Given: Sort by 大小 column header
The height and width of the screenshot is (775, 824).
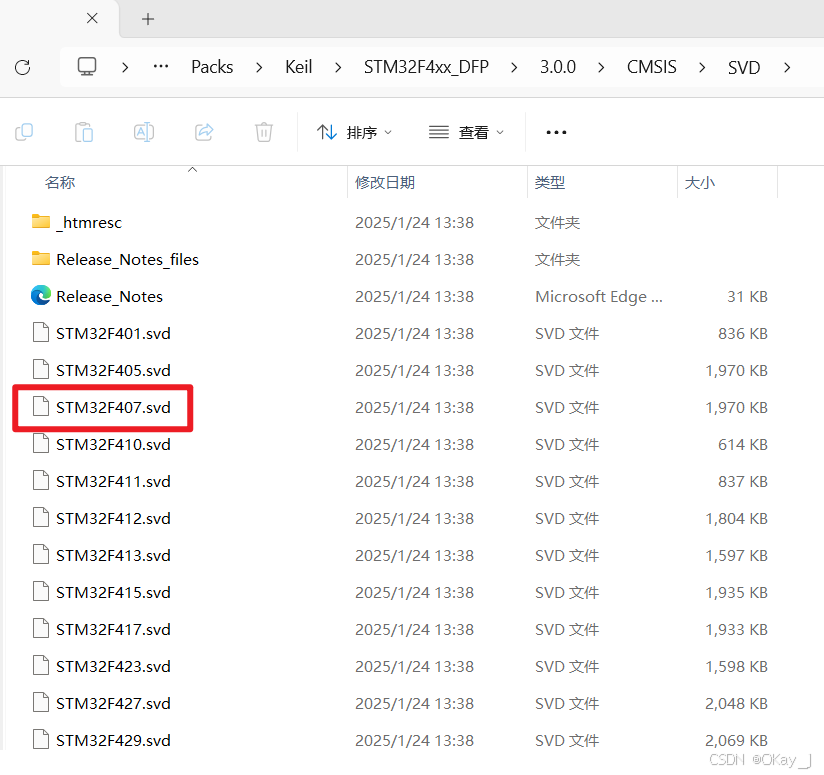Looking at the screenshot, I should point(699,182).
